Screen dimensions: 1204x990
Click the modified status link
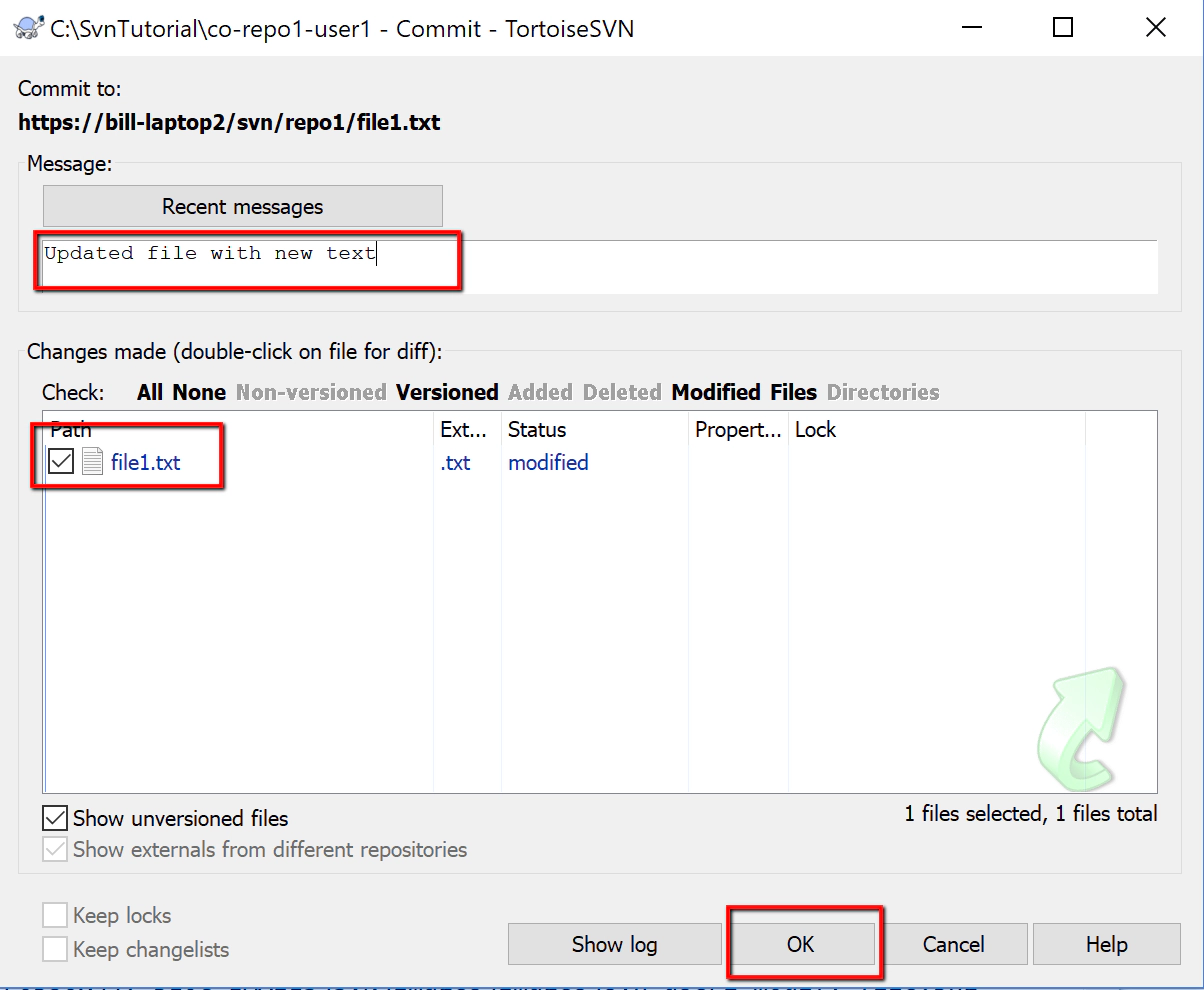tap(548, 462)
